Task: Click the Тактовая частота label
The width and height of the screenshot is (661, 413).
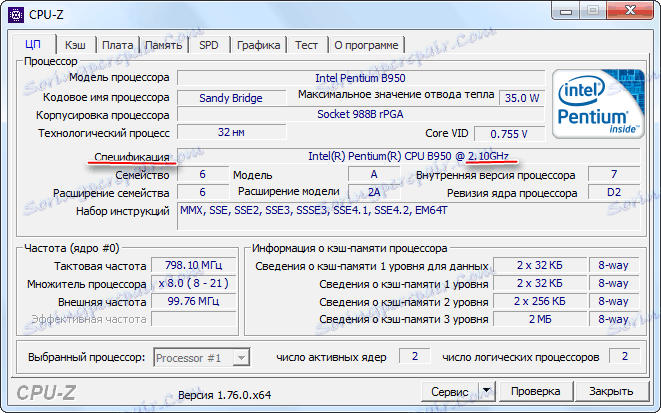Action: (100, 266)
